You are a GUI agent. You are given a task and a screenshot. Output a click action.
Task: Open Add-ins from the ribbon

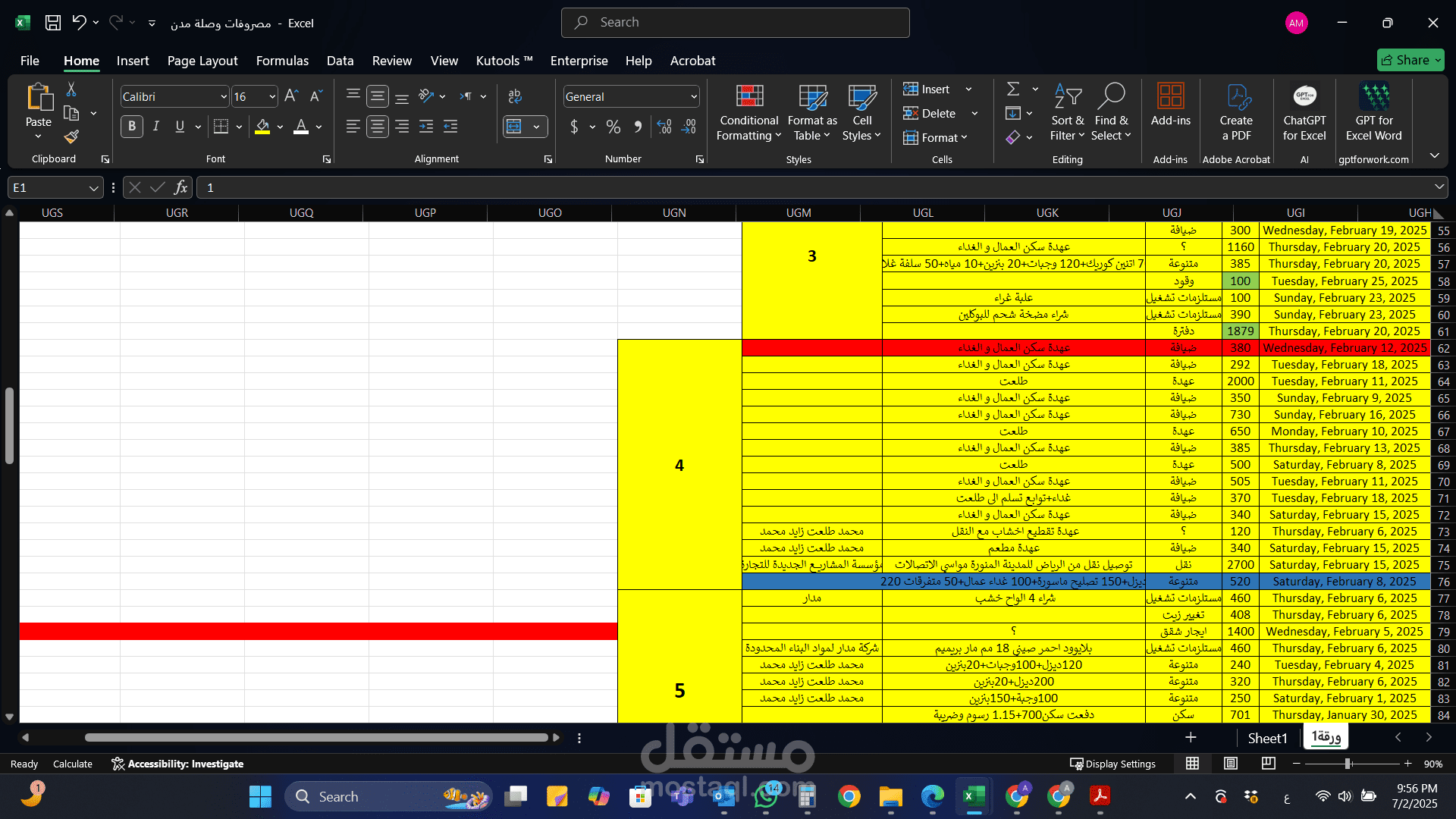point(1171,105)
